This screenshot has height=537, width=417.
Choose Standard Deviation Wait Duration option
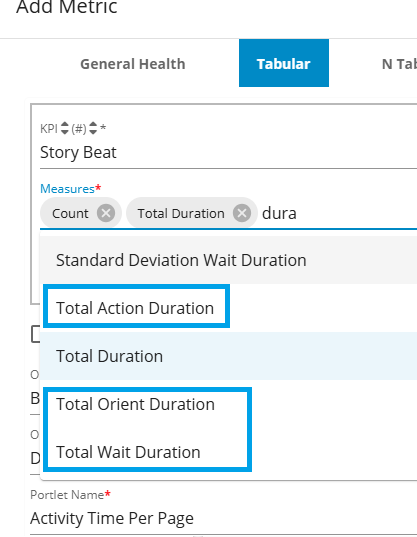pyautogui.click(x=229, y=260)
